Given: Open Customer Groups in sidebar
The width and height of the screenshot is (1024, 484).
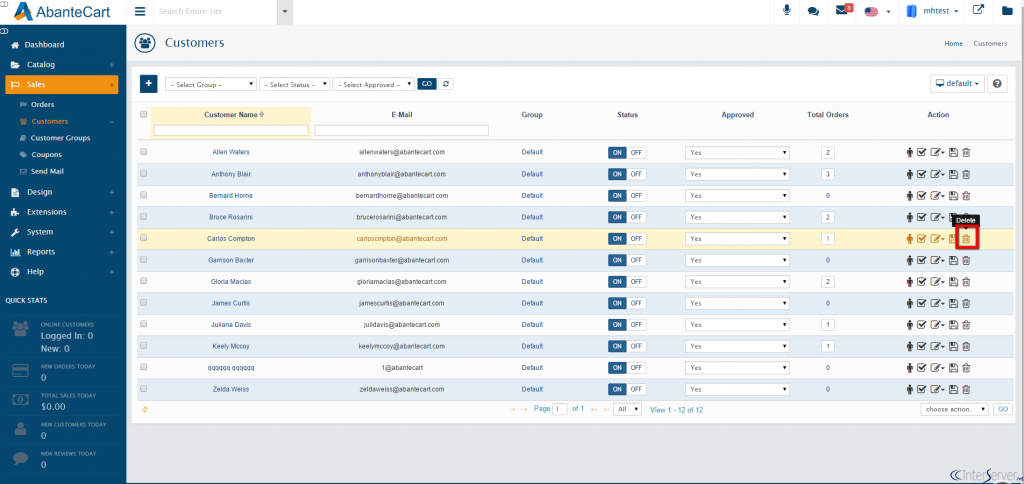Looking at the screenshot, I should 61,138.
